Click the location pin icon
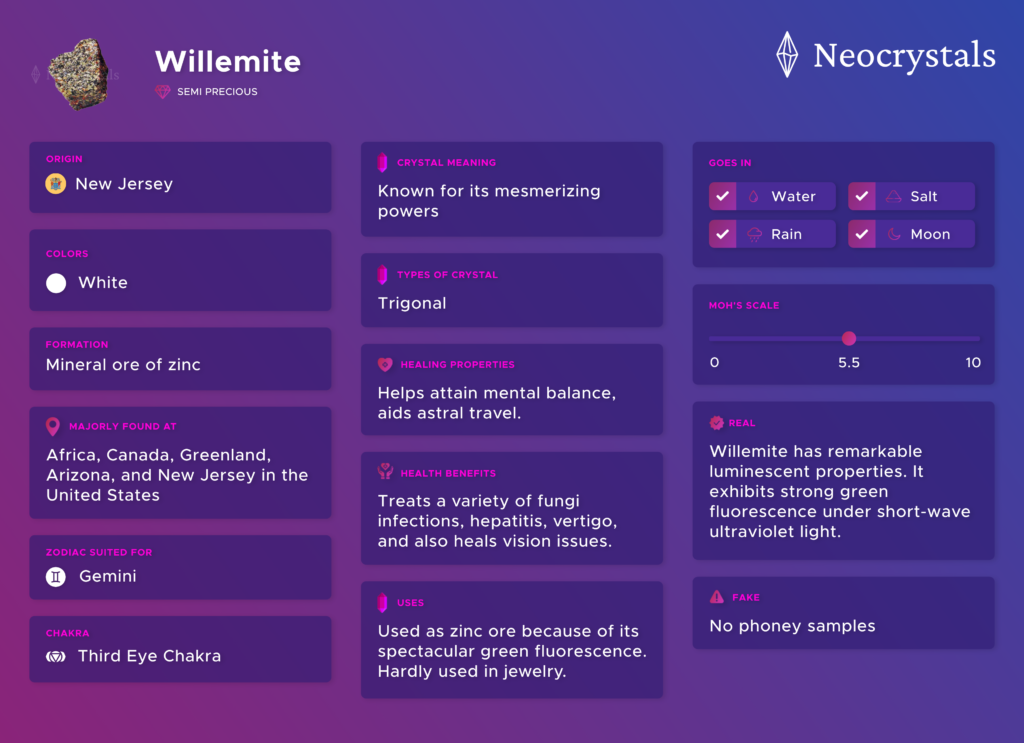Screen dimensions: 1024x743 (x=53, y=426)
